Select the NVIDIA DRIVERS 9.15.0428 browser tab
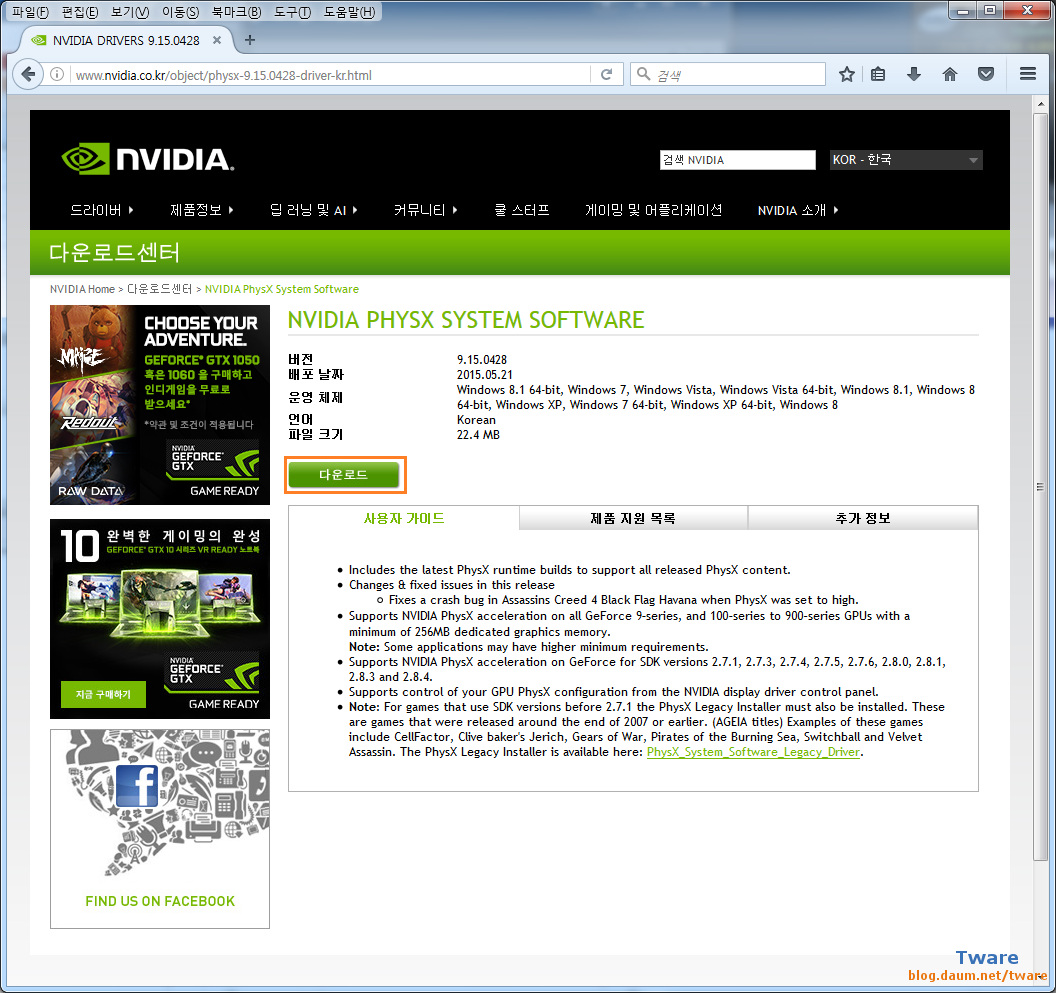Image resolution: width=1056 pixels, height=993 pixels. click(x=126, y=40)
